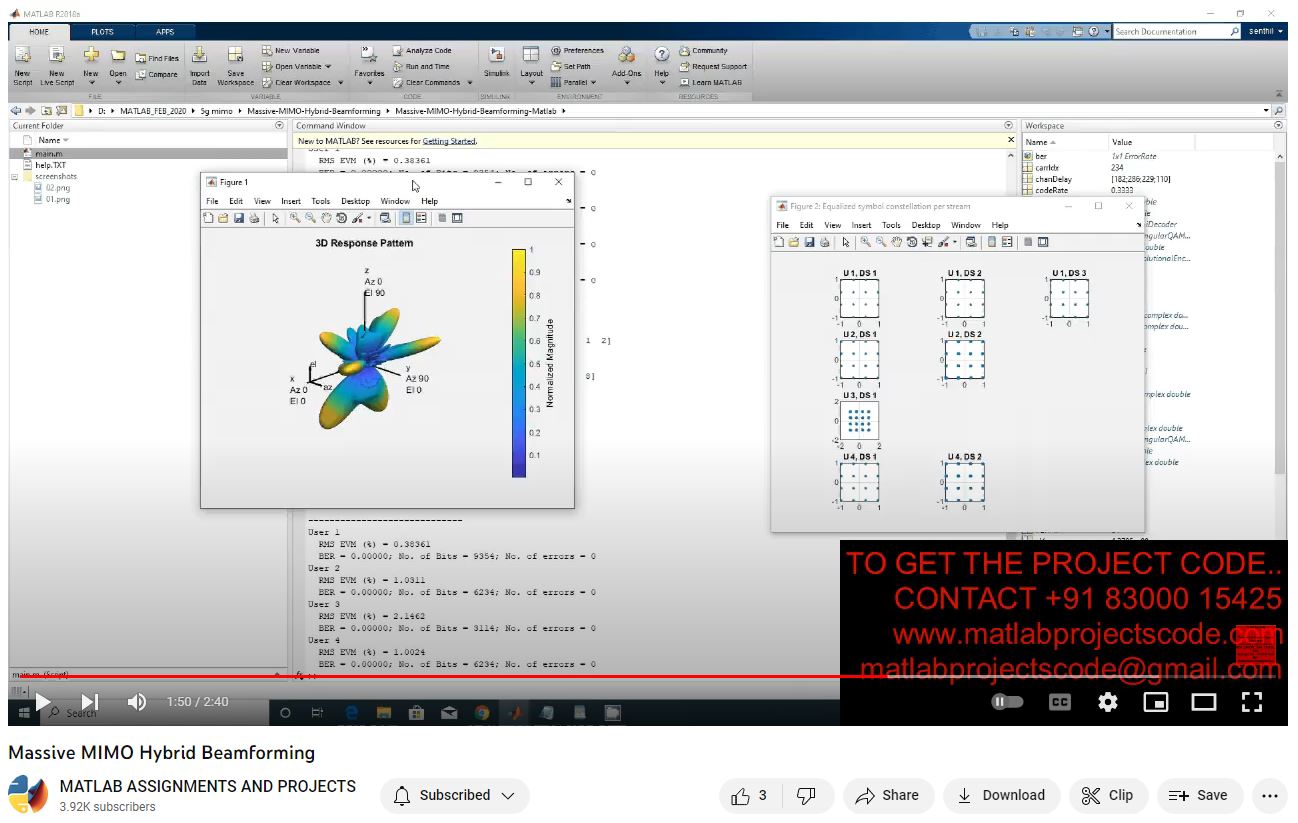
Task: Click Zoom Out tool in Figure 2 toolbar
Action: click(881, 242)
